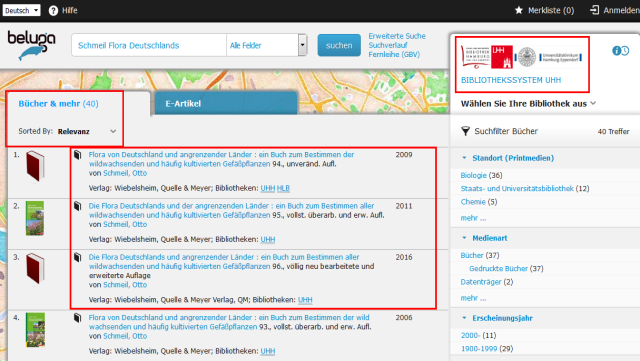This screenshot has width=640, height=361.
Task: Click the search field with Schmeil Flora Deutschlands
Action: click(x=149, y=45)
